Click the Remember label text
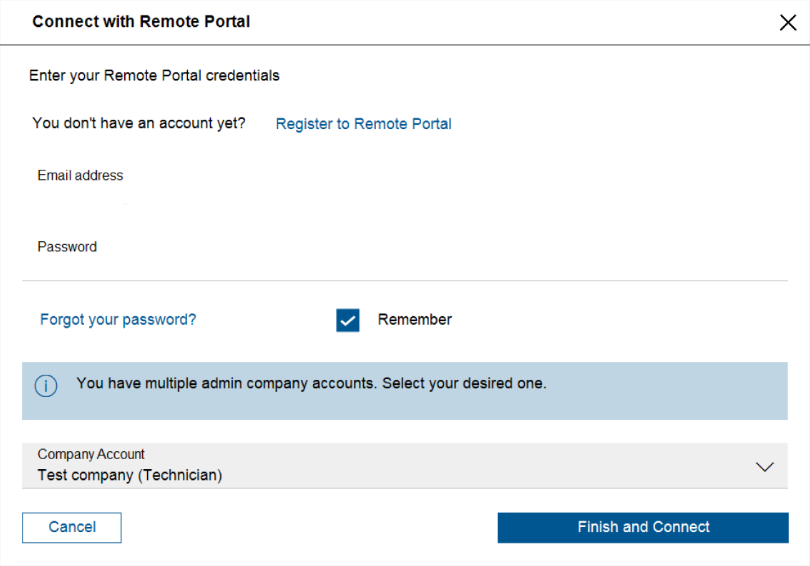 click(414, 320)
